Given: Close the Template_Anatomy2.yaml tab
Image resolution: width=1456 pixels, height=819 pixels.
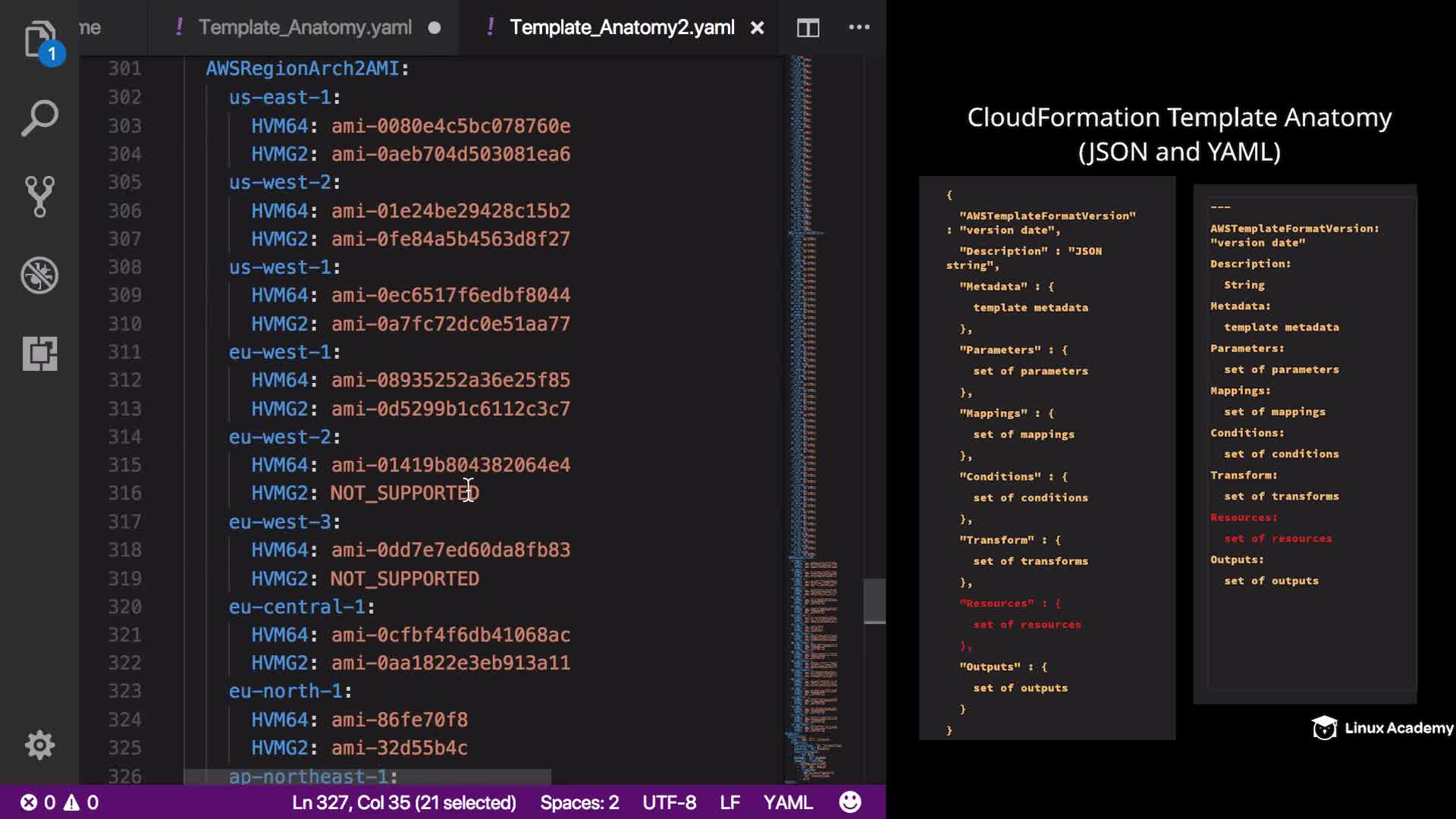Looking at the screenshot, I should [x=757, y=28].
